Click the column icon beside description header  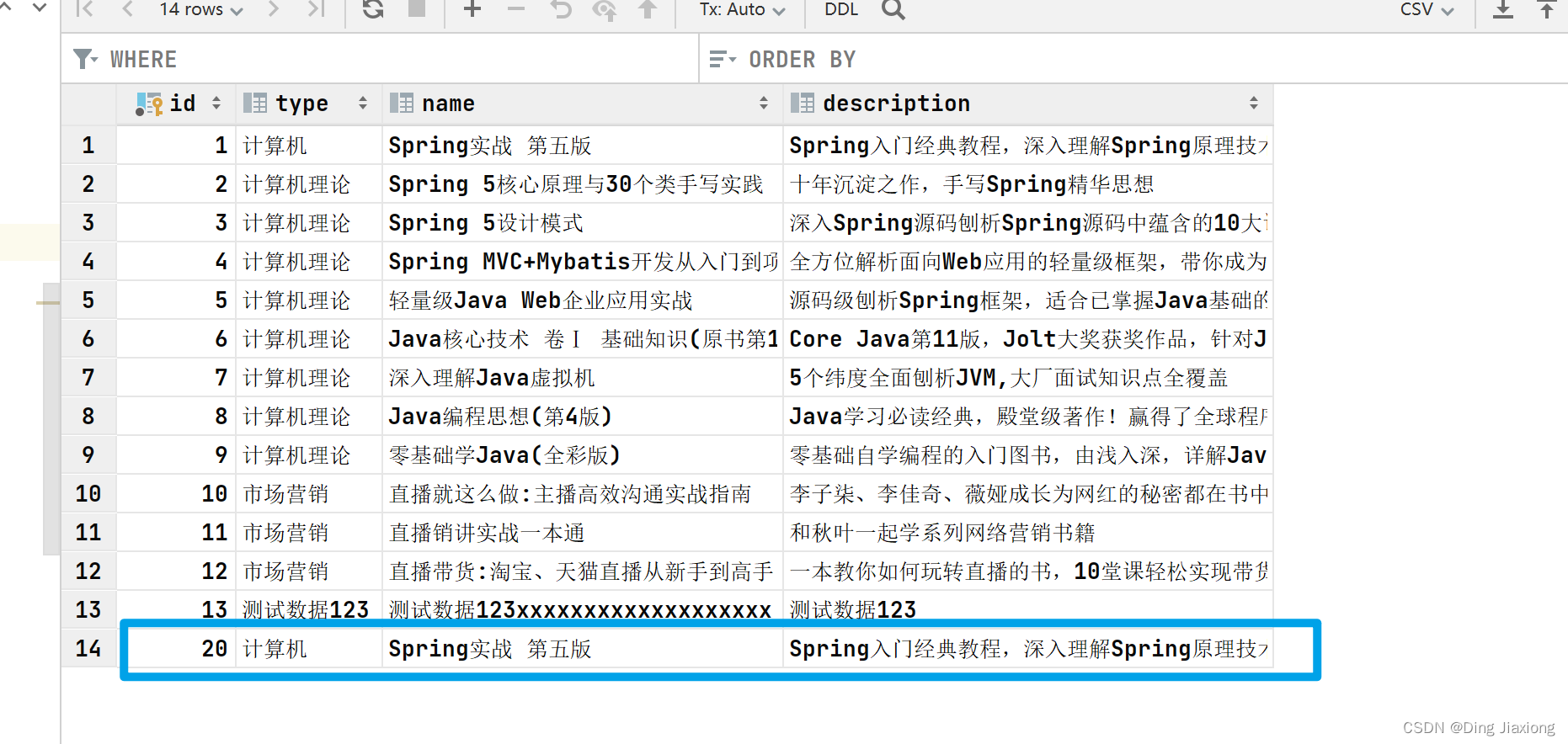point(803,104)
